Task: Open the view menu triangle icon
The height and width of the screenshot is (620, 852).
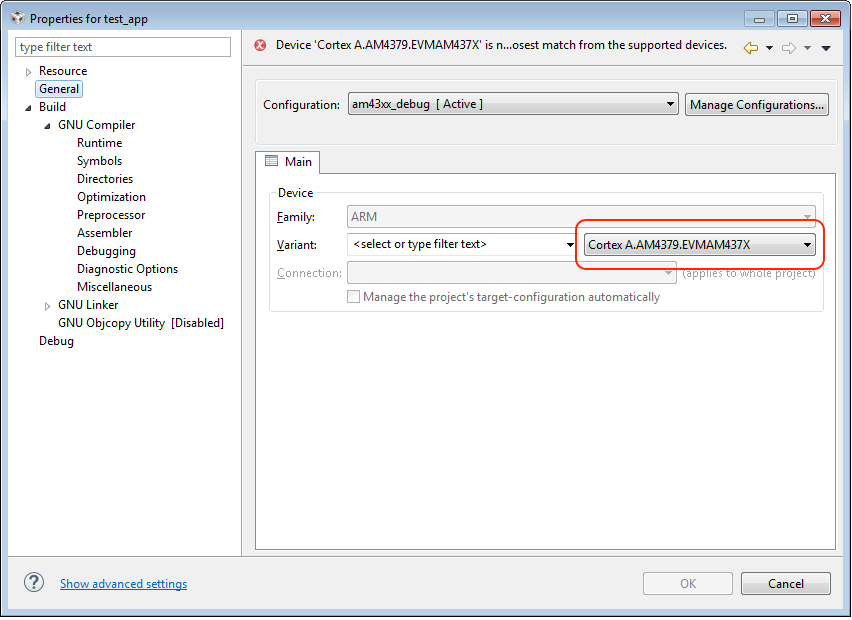Action: [826, 48]
